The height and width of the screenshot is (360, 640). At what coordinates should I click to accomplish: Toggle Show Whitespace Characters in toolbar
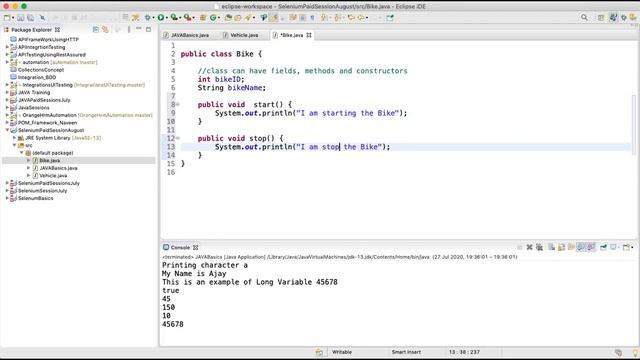(312, 18)
